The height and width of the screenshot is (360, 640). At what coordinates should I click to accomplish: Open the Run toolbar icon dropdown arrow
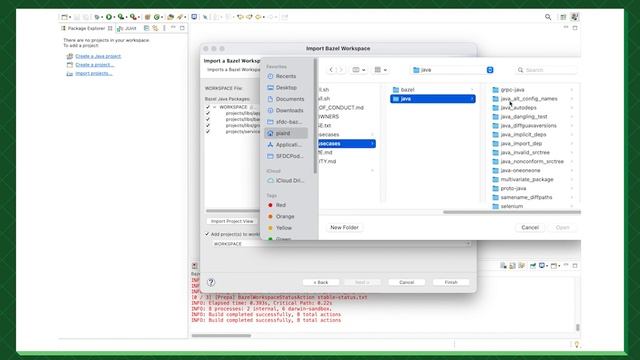point(114,18)
